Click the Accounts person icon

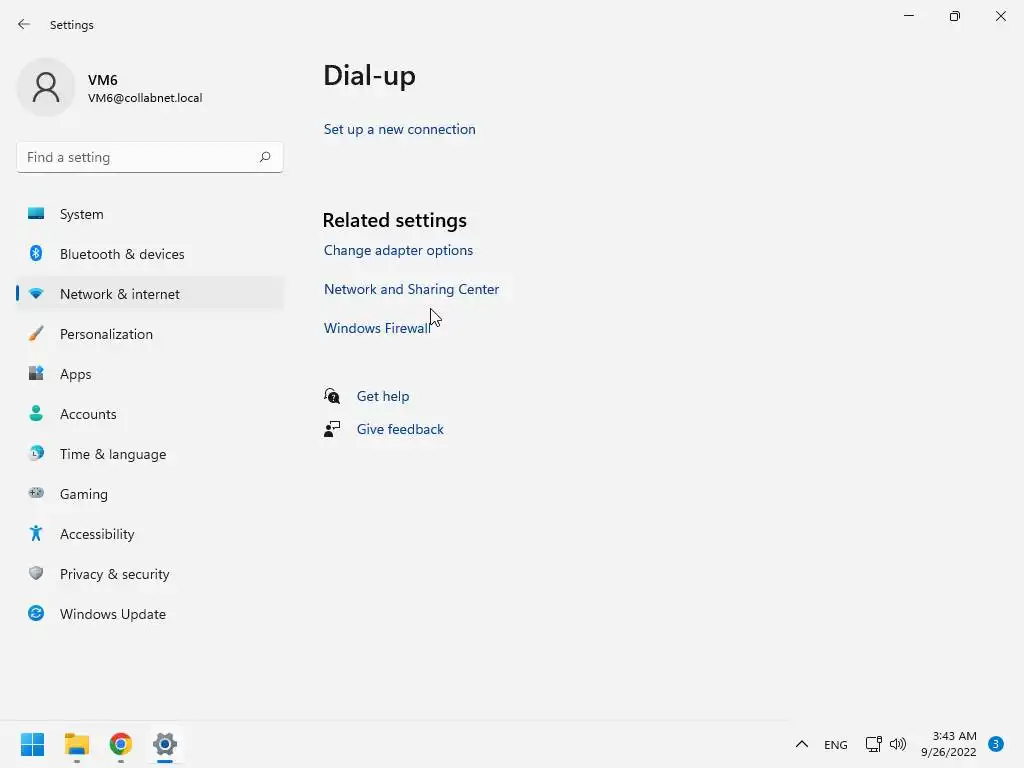tap(36, 413)
